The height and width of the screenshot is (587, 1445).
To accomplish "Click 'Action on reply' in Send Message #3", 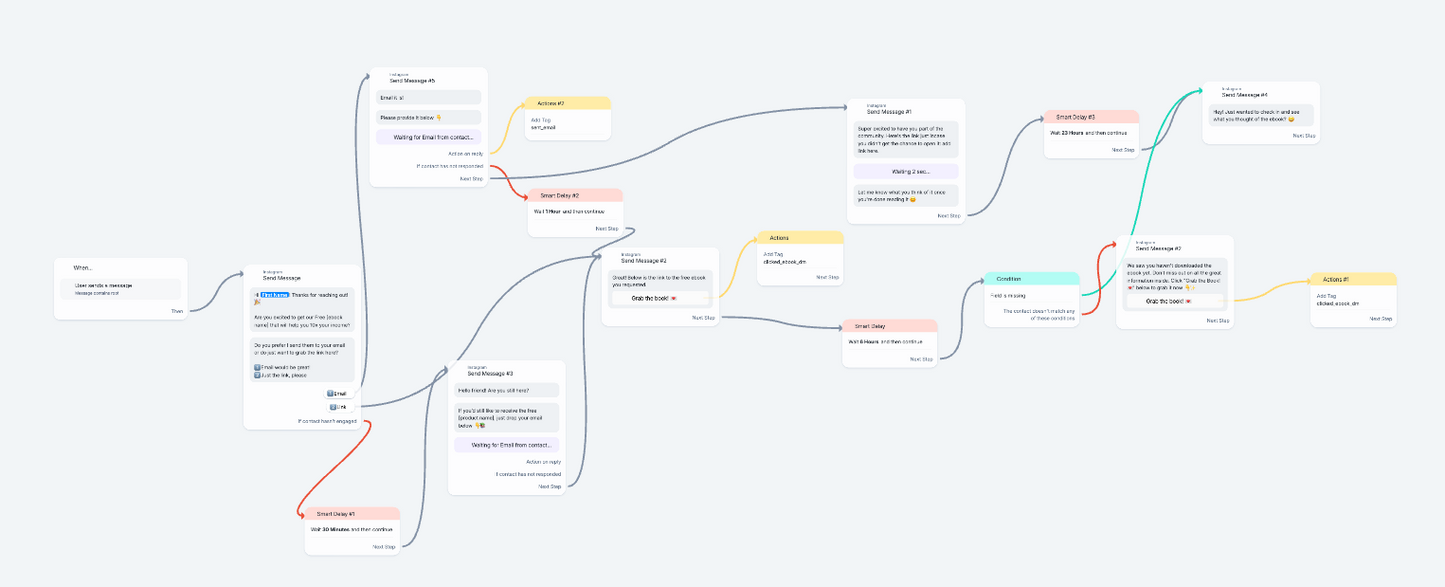I will click(544, 462).
